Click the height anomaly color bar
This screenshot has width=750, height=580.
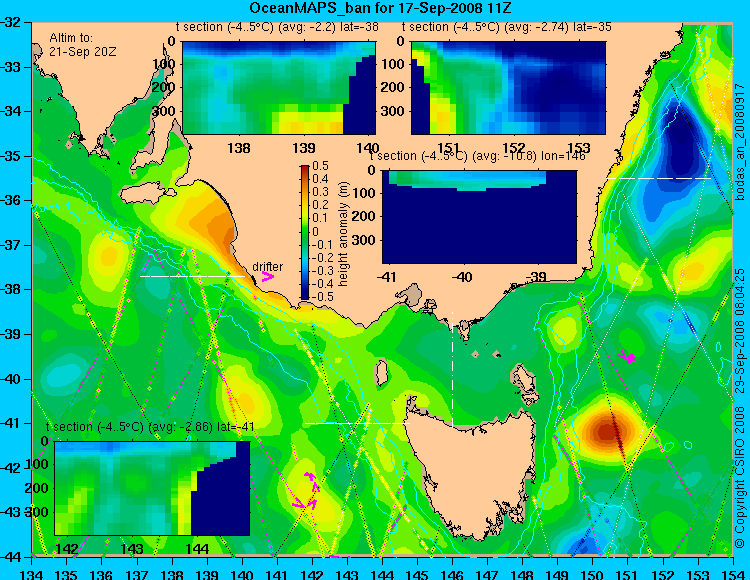pyautogui.click(x=305, y=232)
